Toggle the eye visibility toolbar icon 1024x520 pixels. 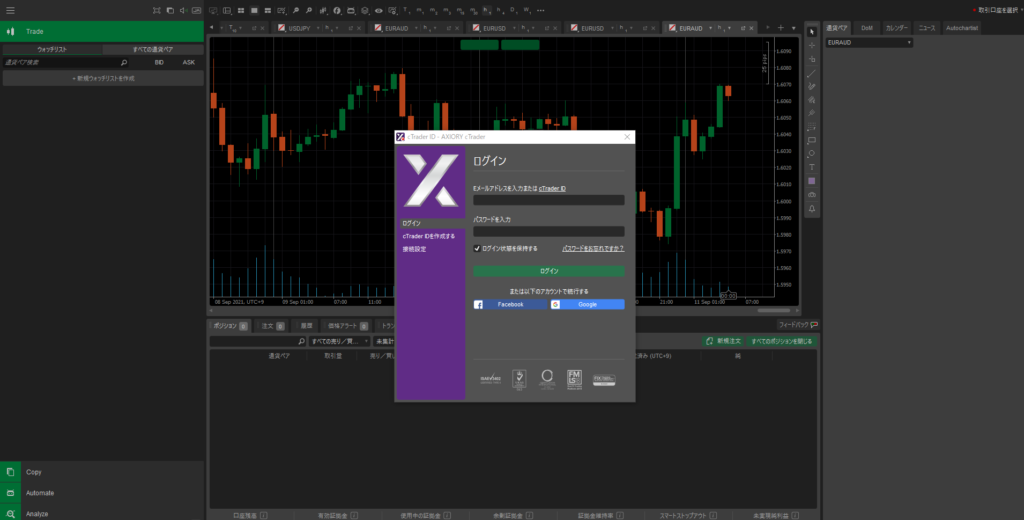coord(378,10)
